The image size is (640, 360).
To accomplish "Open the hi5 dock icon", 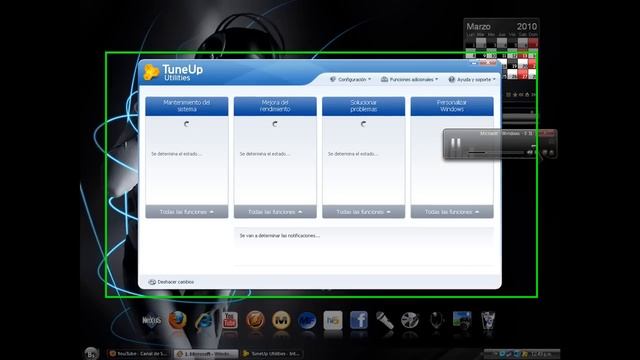I will point(333,320).
